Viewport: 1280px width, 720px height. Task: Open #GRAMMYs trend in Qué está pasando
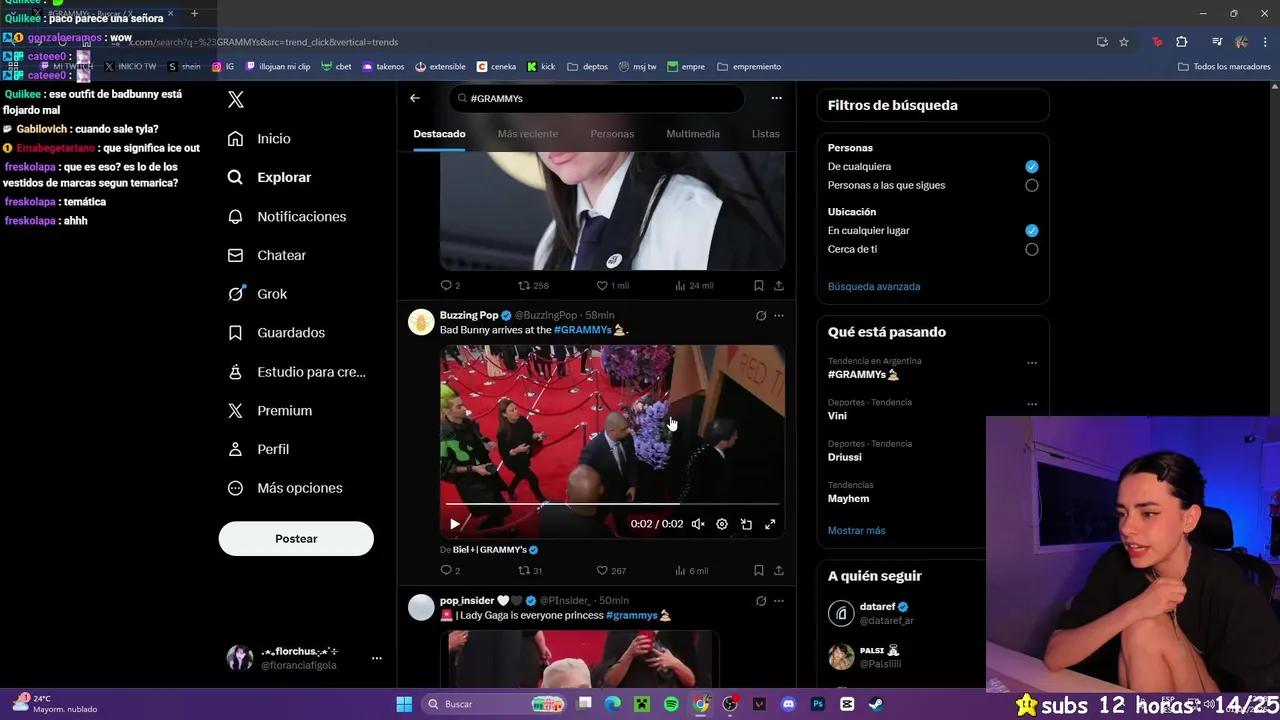tap(863, 374)
